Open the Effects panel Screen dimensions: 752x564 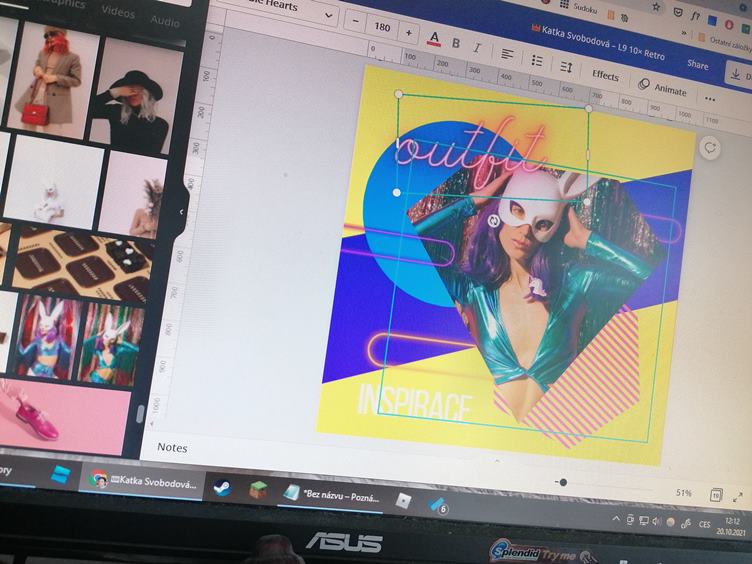coord(605,75)
